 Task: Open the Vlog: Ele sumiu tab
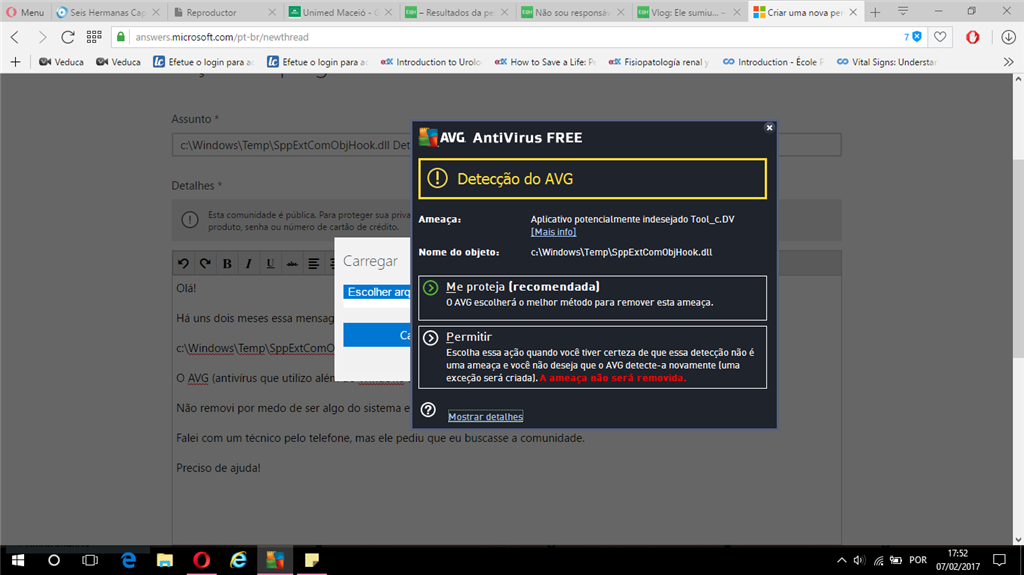point(689,12)
